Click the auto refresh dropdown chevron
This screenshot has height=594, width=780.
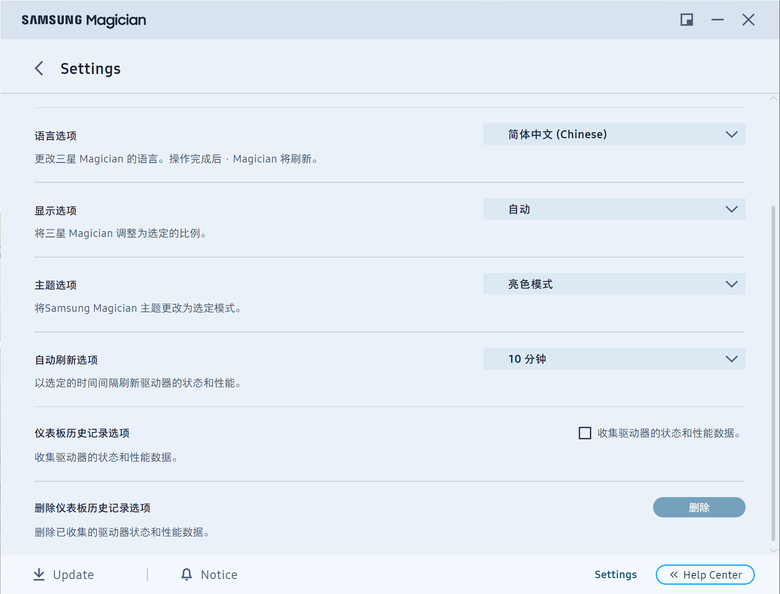tap(731, 359)
